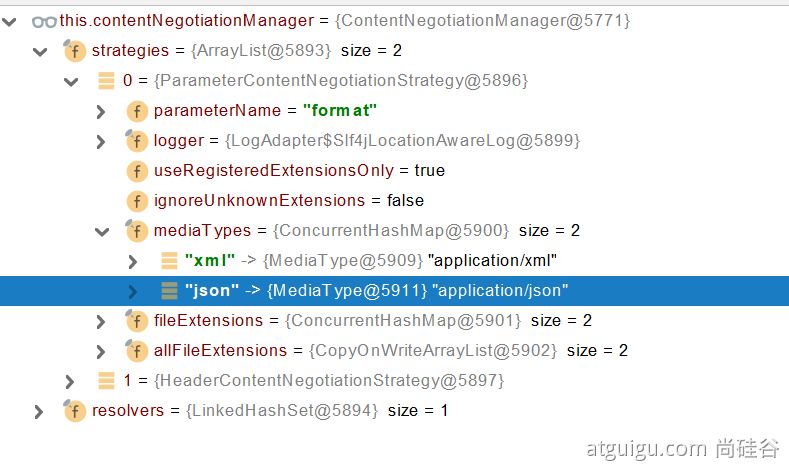
Task: Select the "xml" application/xml entry row
Action: (x=370, y=260)
